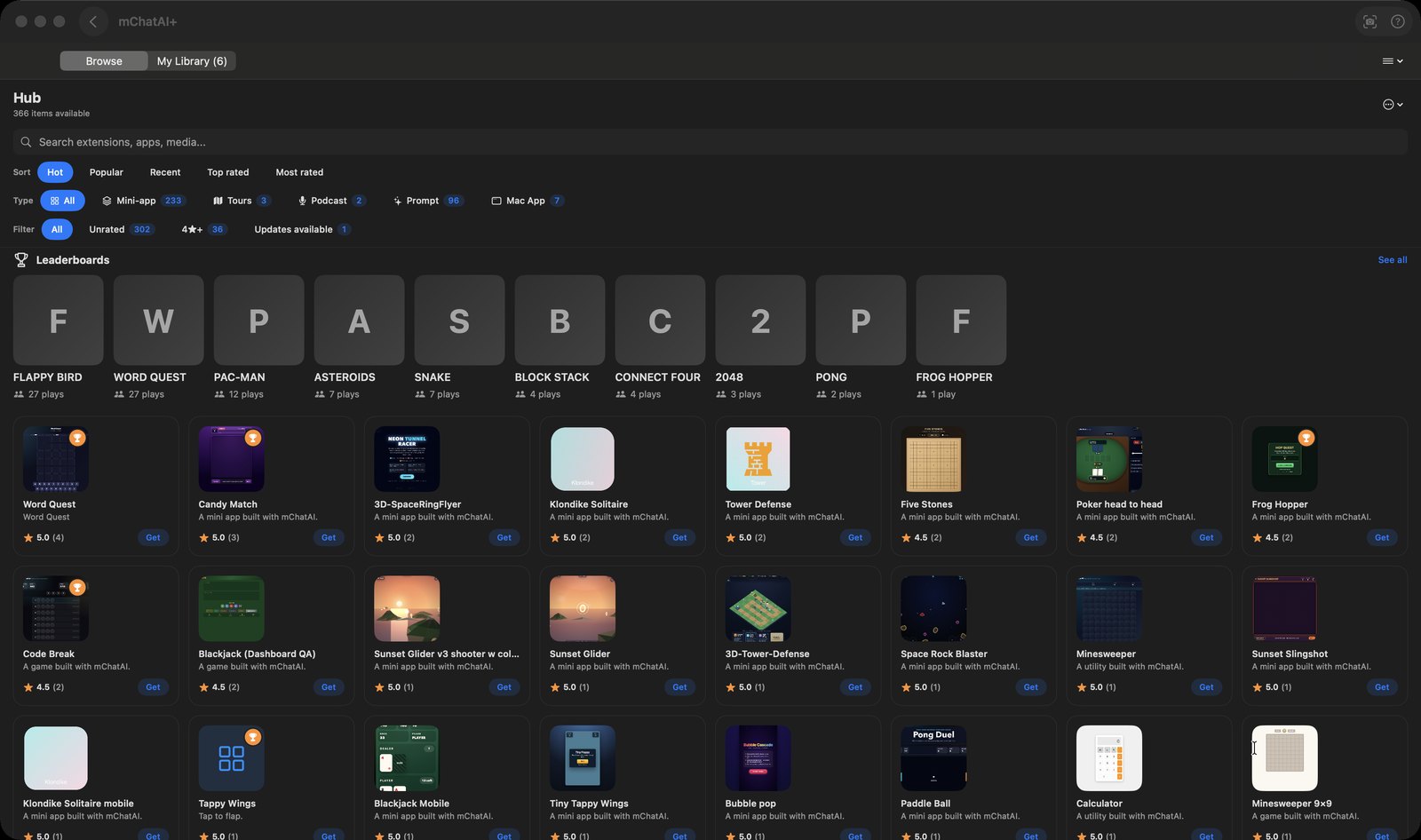This screenshot has height=840, width=1421.
Task: Open the 2048 leaderboard tile
Action: (x=761, y=321)
